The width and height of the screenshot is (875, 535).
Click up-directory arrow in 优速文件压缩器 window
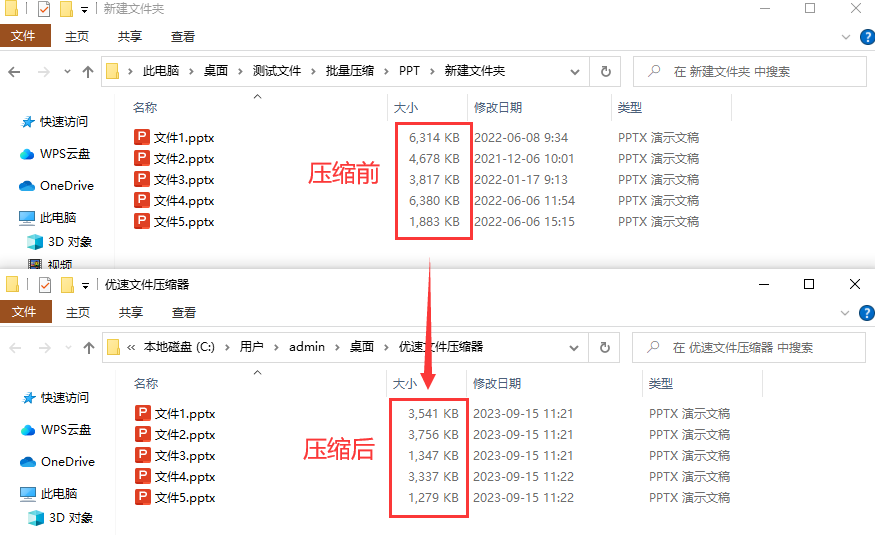[x=89, y=348]
